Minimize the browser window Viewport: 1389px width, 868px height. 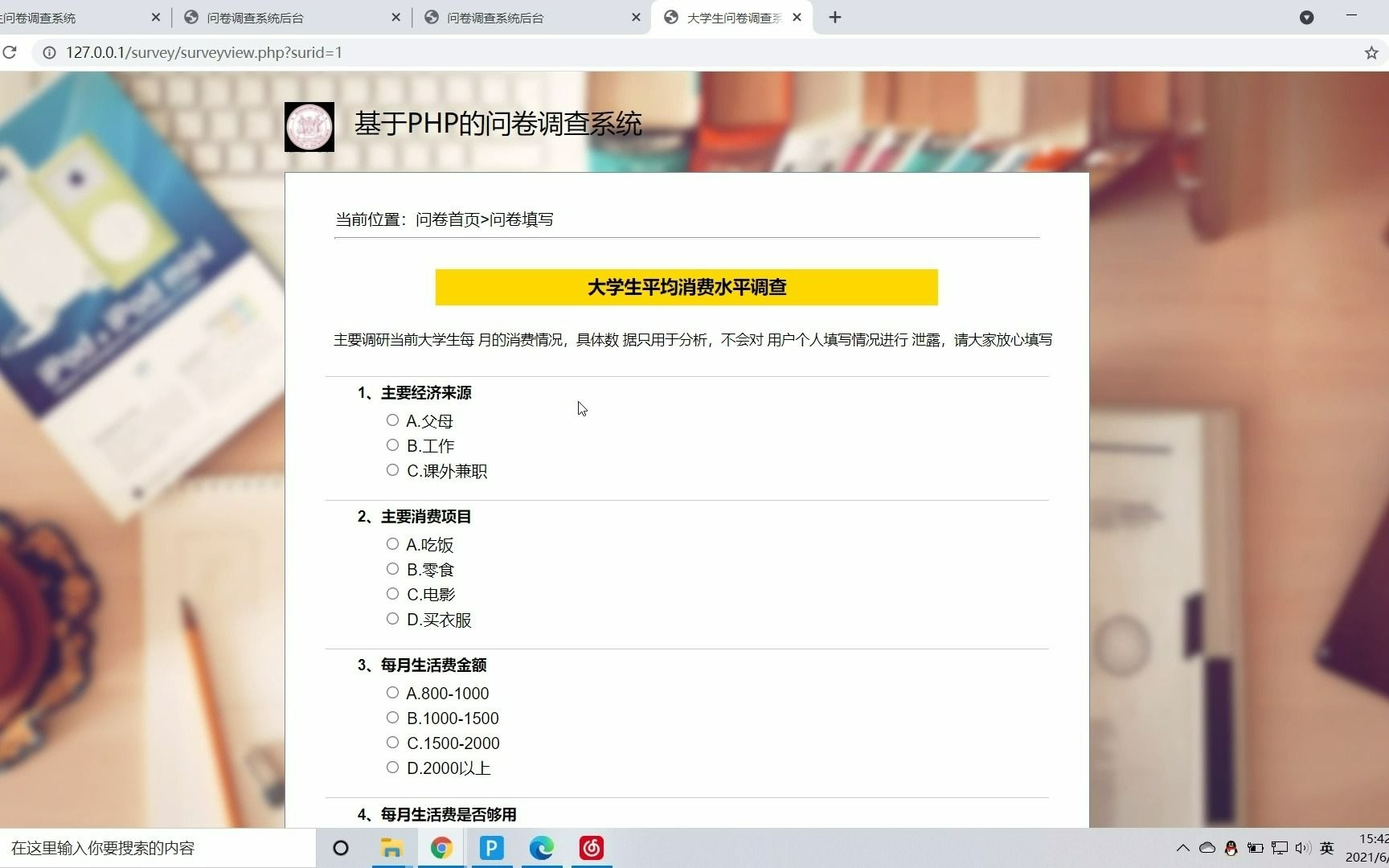click(1351, 16)
